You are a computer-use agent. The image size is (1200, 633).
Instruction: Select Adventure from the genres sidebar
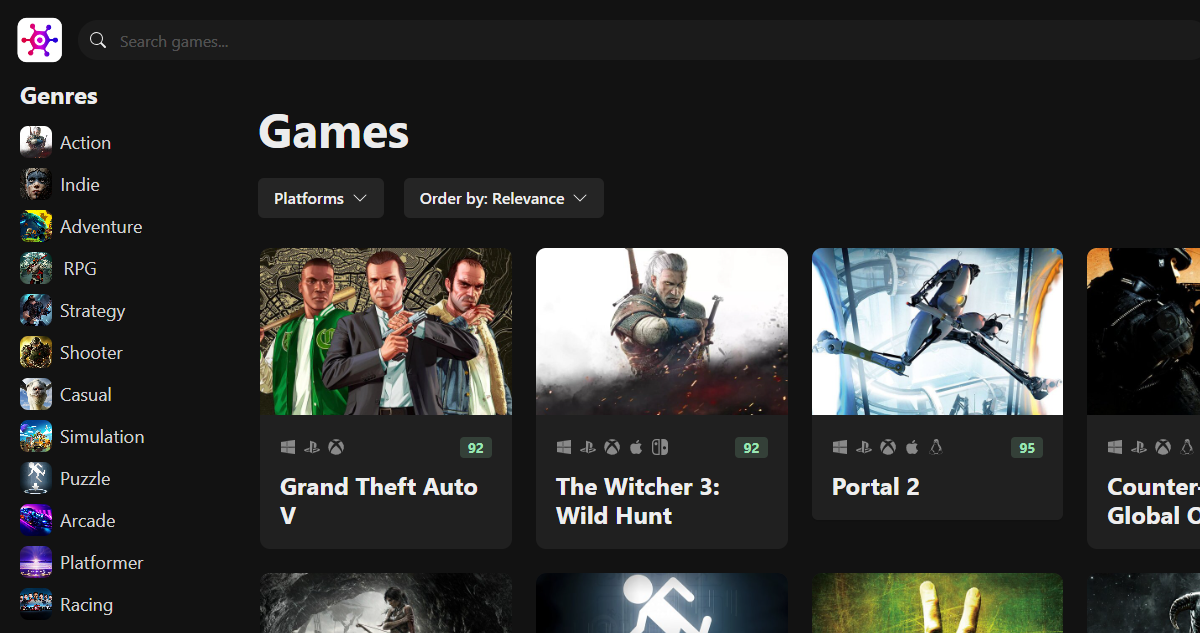point(102,226)
